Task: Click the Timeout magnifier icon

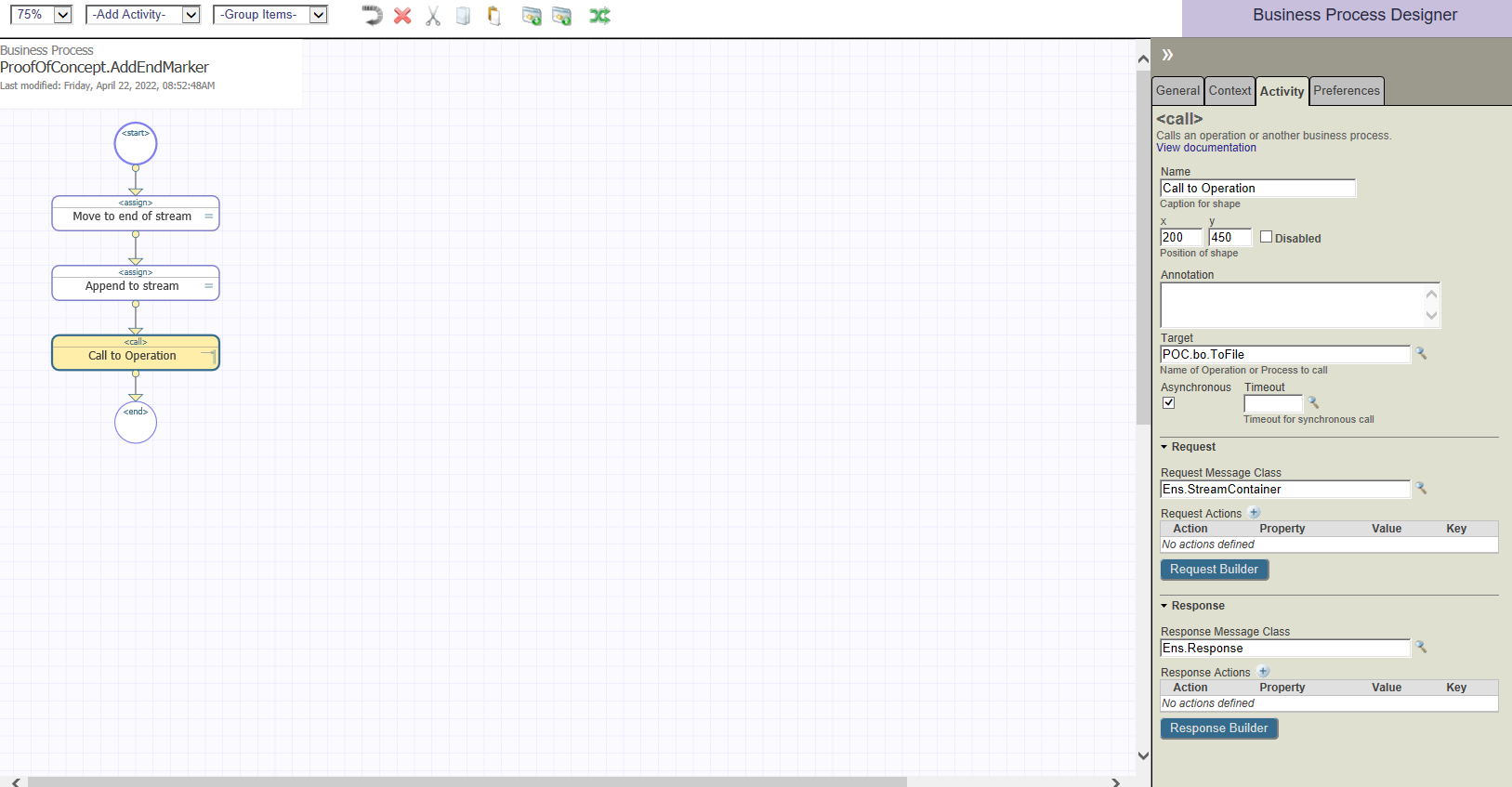Action: click(x=1313, y=403)
